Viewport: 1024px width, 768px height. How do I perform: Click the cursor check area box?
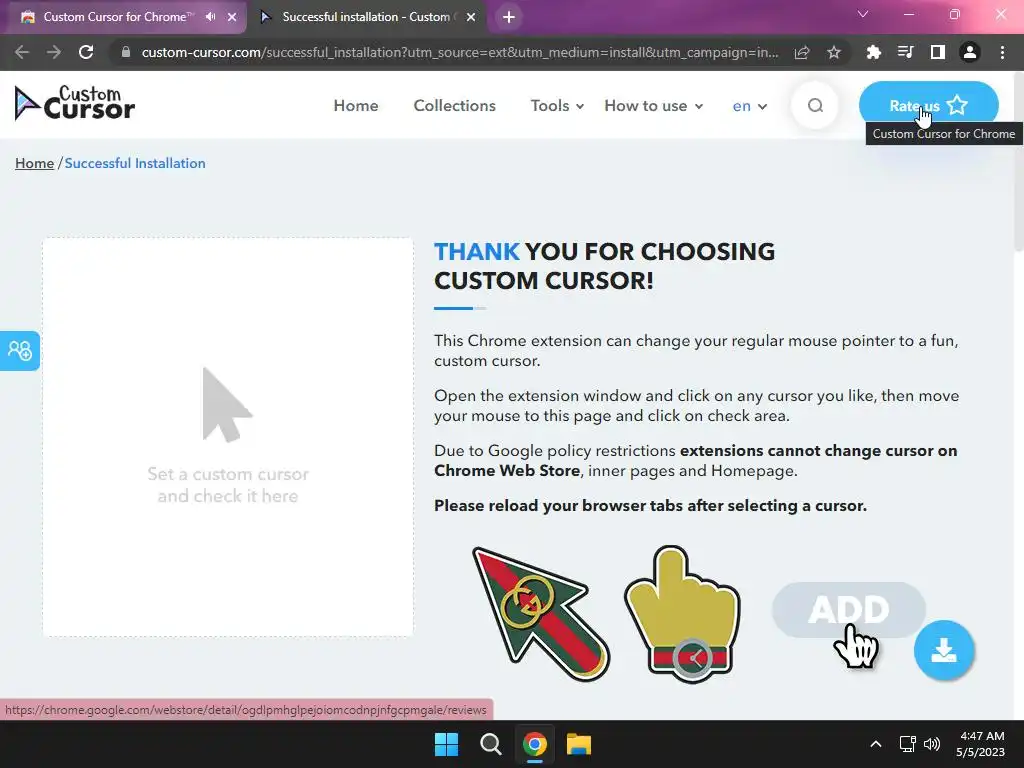click(x=228, y=437)
